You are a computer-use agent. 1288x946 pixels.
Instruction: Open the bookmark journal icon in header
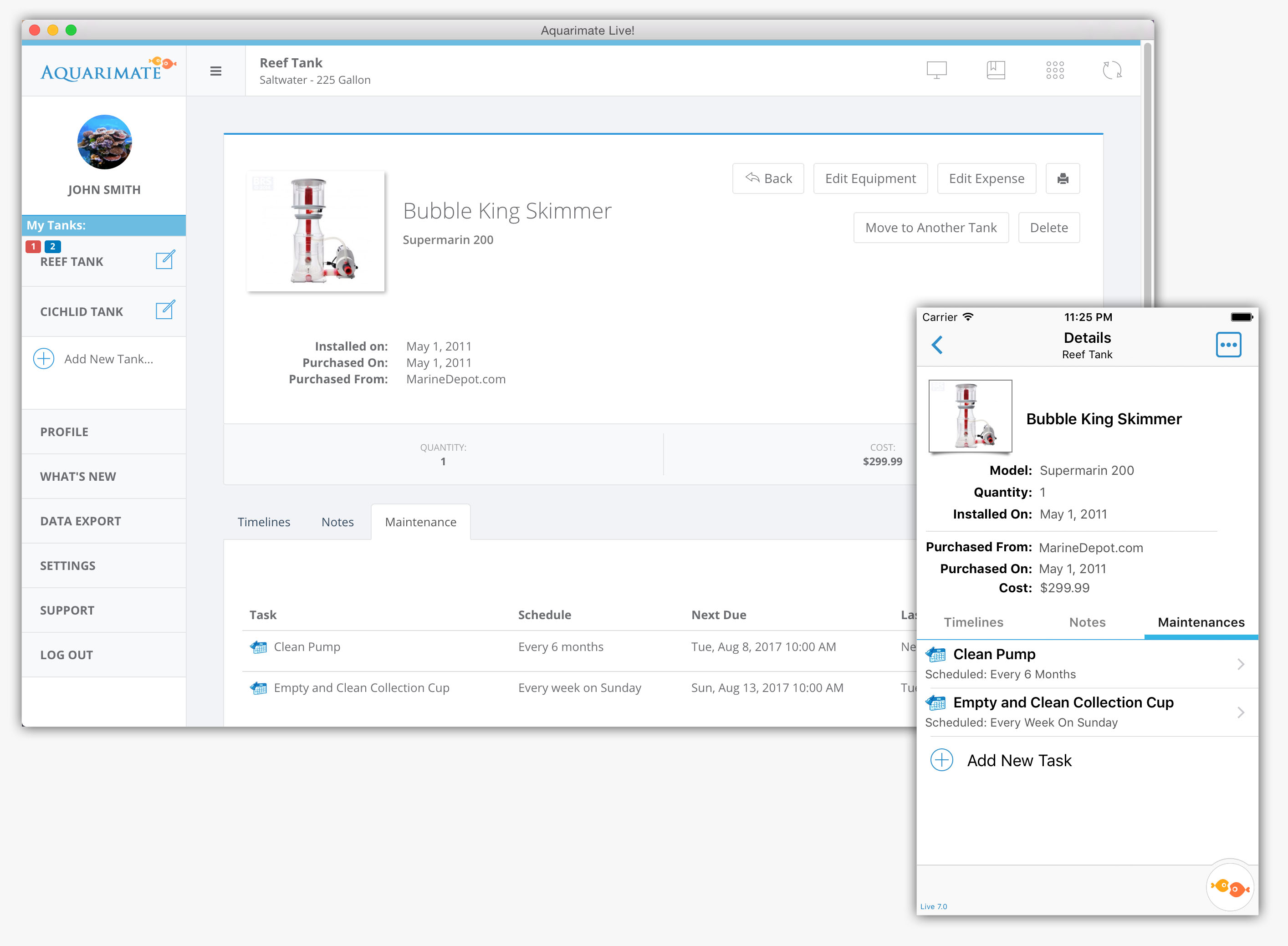pos(996,70)
